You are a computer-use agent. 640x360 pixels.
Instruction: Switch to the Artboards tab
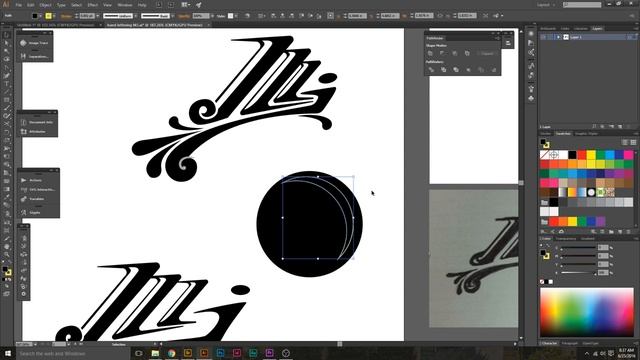[548, 29]
